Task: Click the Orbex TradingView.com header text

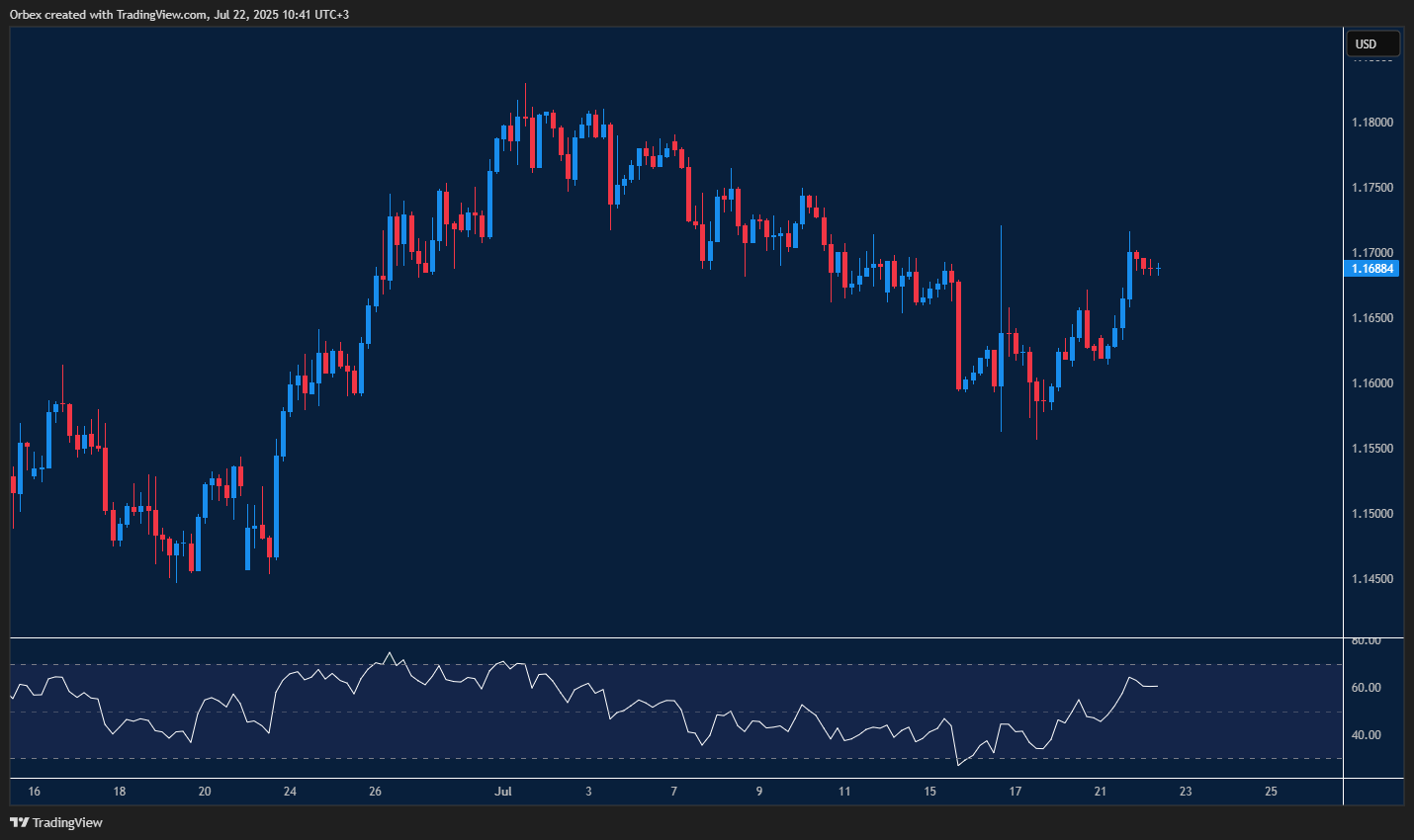Action: coord(179,15)
